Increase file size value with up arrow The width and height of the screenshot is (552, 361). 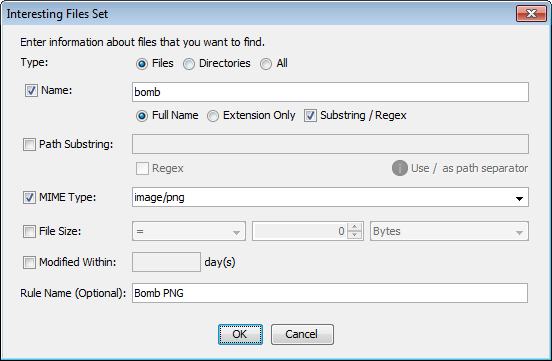click(x=355, y=227)
